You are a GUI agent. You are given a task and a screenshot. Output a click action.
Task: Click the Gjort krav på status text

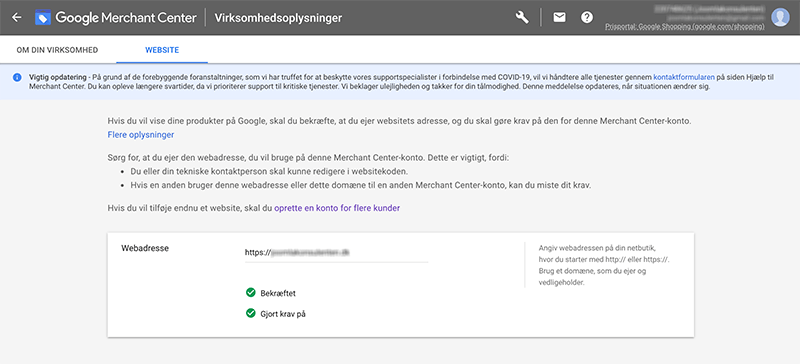[x=283, y=314]
